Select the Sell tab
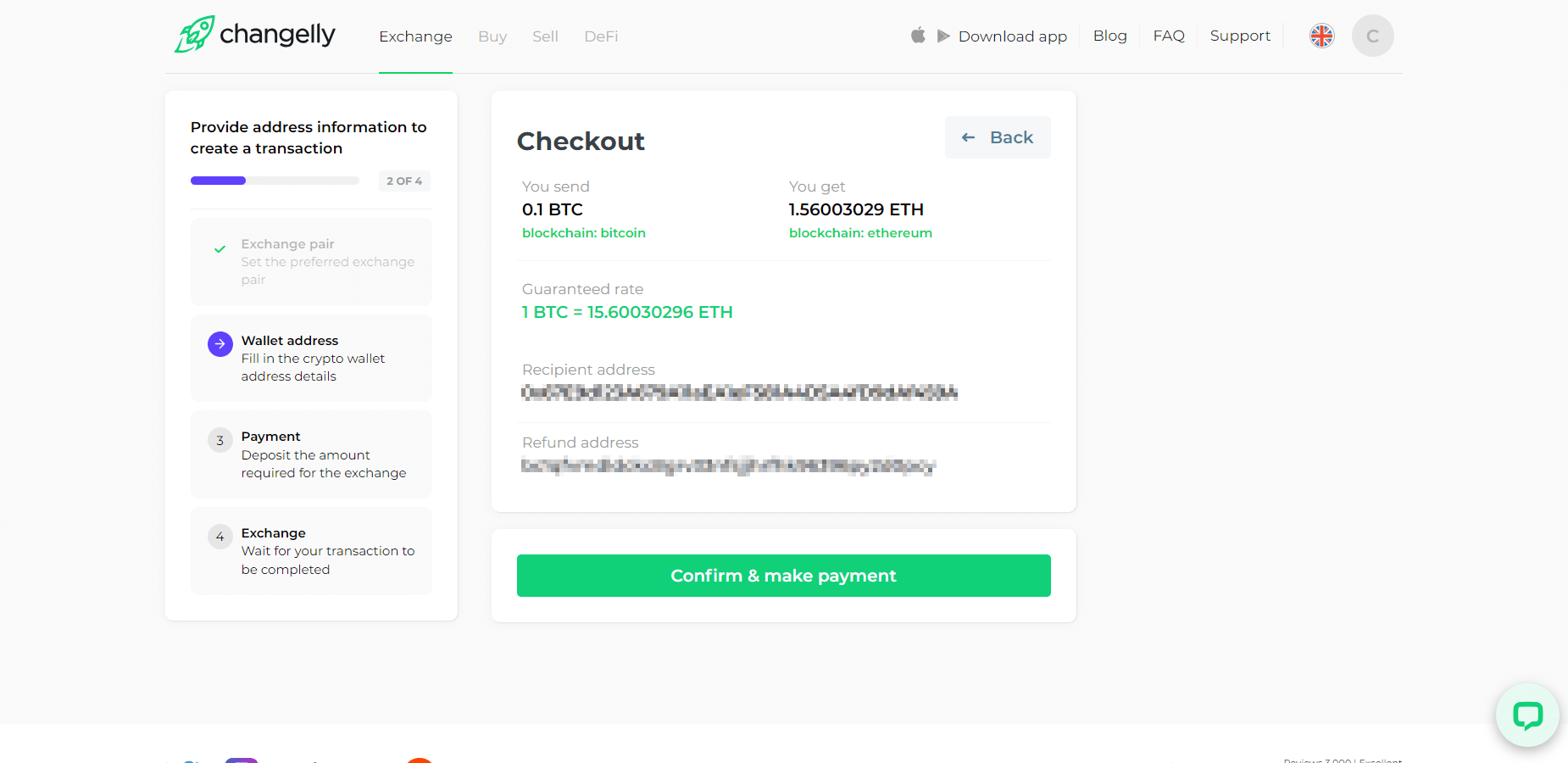The width and height of the screenshot is (1568, 763). click(x=545, y=36)
